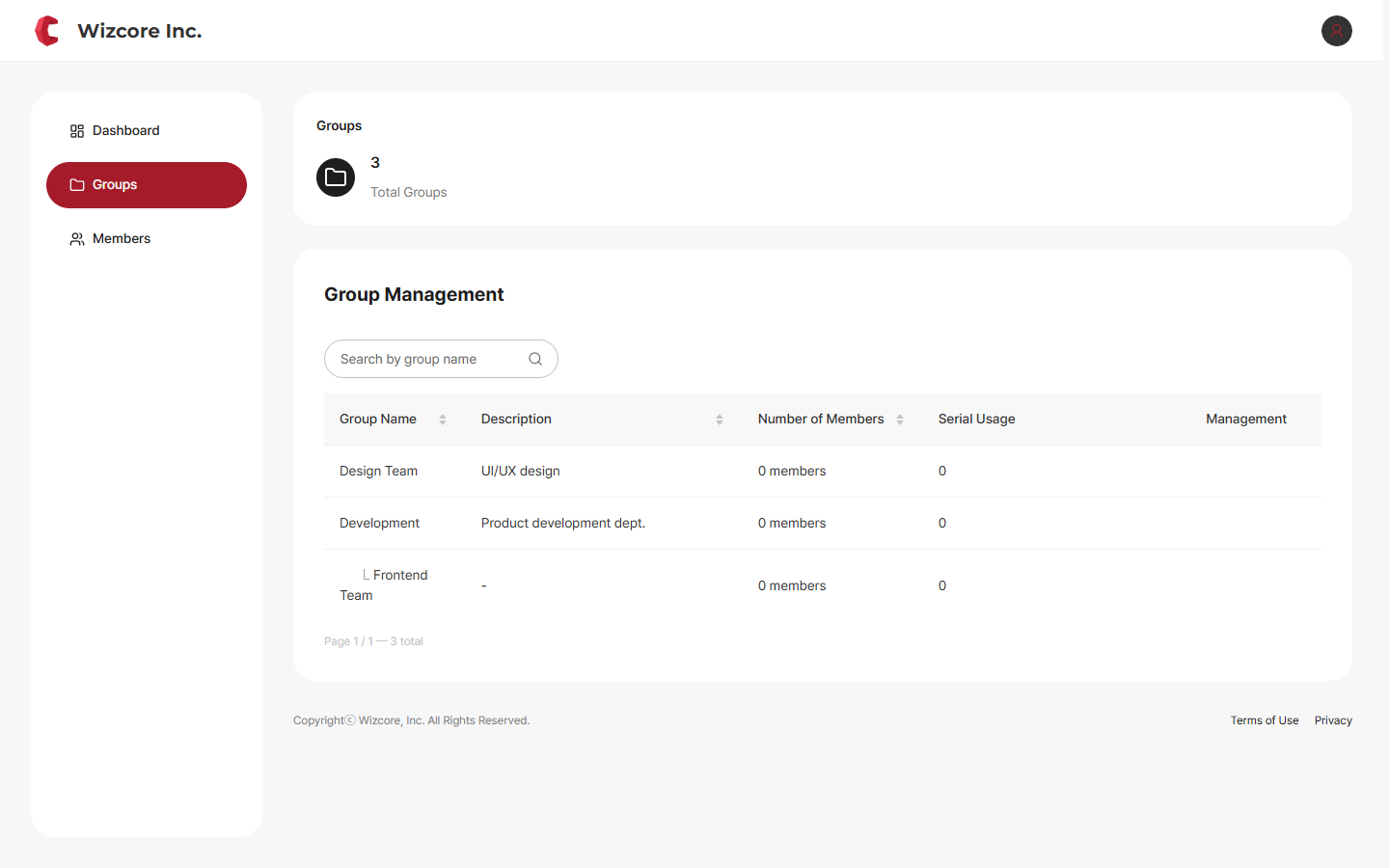
Task: Click the UI/UX design description
Action: pos(521,471)
